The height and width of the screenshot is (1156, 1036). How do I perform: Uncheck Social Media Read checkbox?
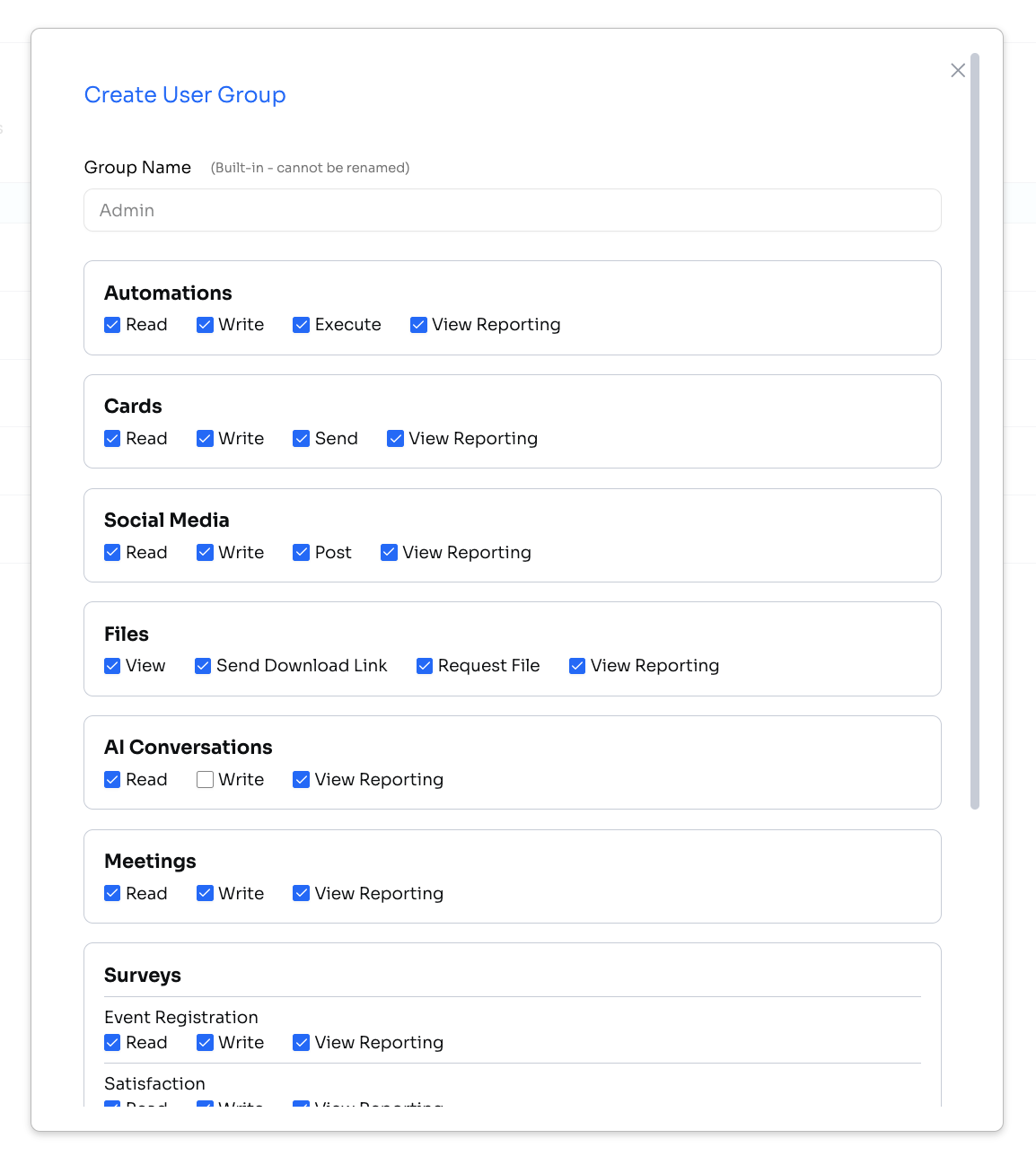click(x=112, y=552)
